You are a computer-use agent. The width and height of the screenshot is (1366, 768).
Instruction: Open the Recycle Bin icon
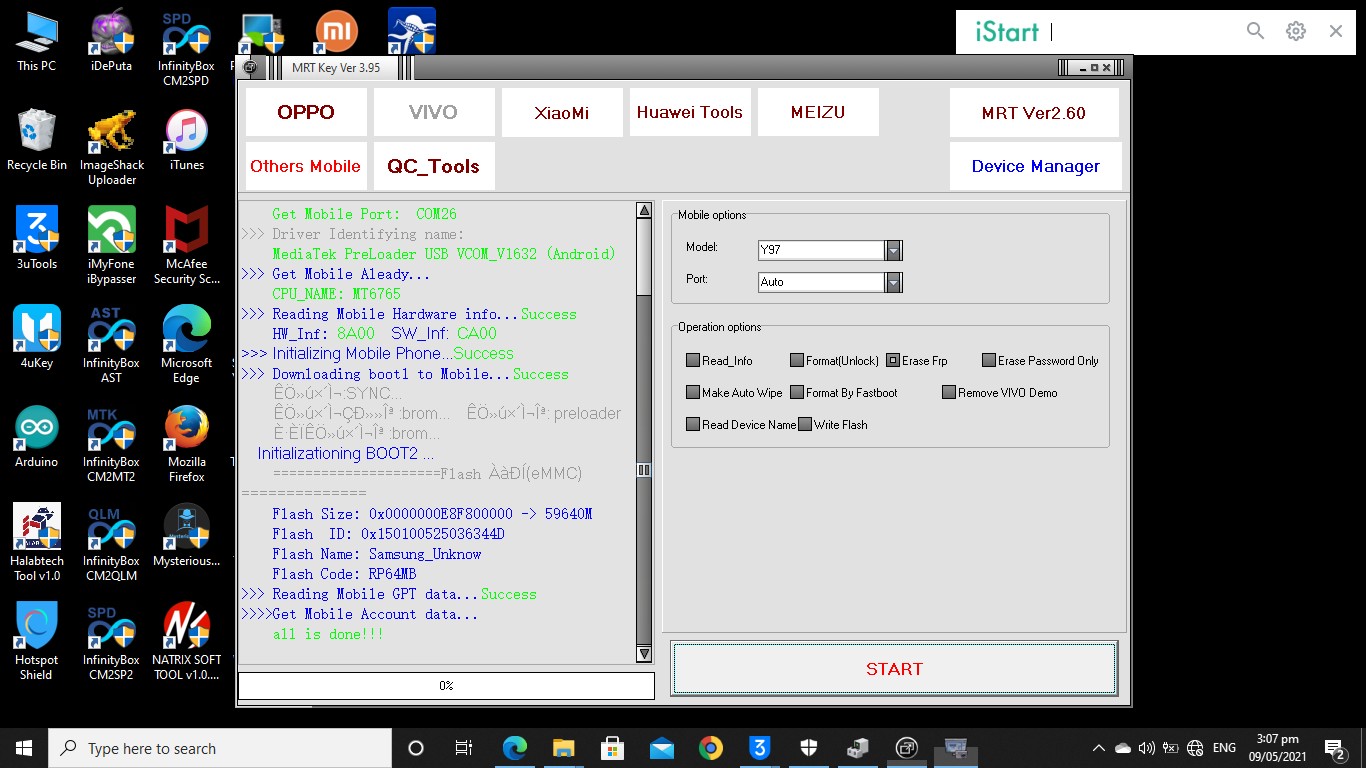(x=37, y=140)
